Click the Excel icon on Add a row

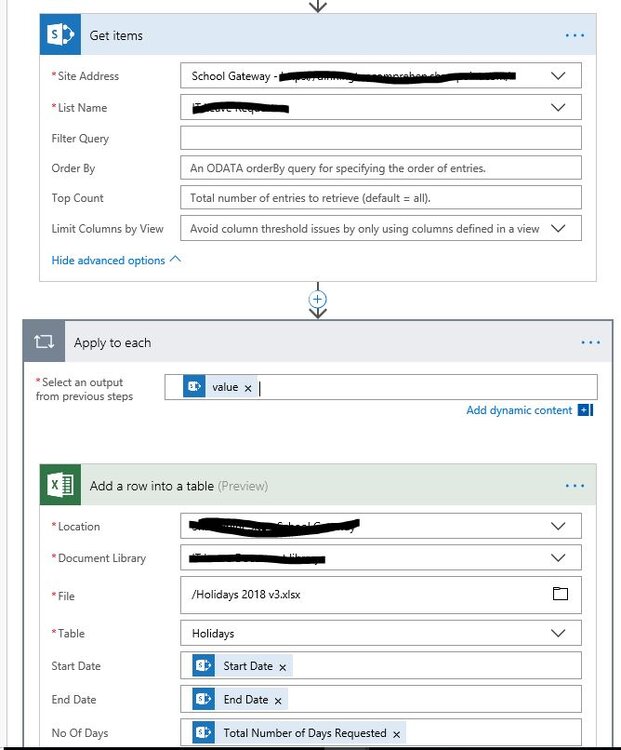pyautogui.click(x=60, y=485)
